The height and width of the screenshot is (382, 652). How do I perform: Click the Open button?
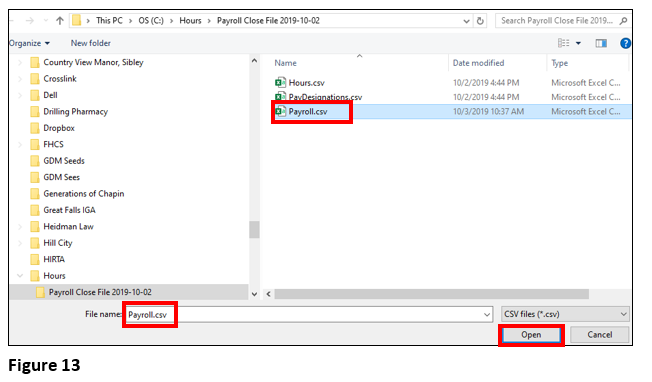click(531, 335)
